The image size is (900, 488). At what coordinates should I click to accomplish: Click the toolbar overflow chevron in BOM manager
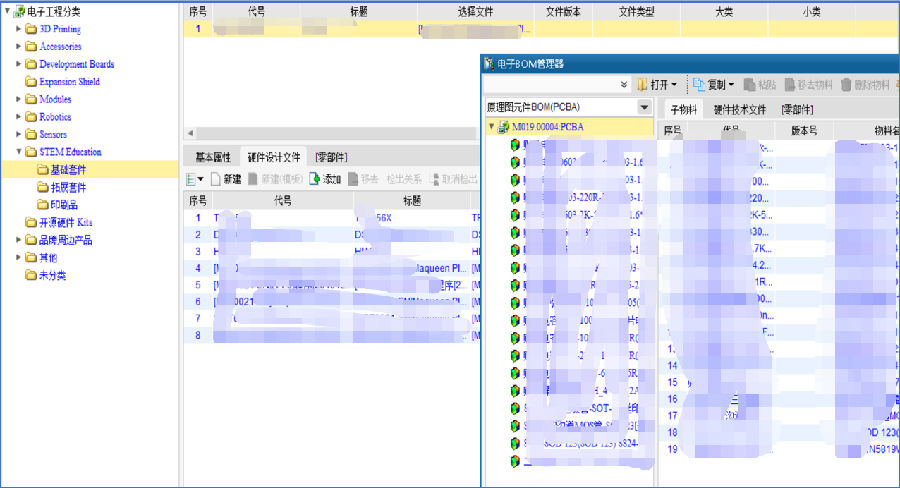(x=624, y=85)
